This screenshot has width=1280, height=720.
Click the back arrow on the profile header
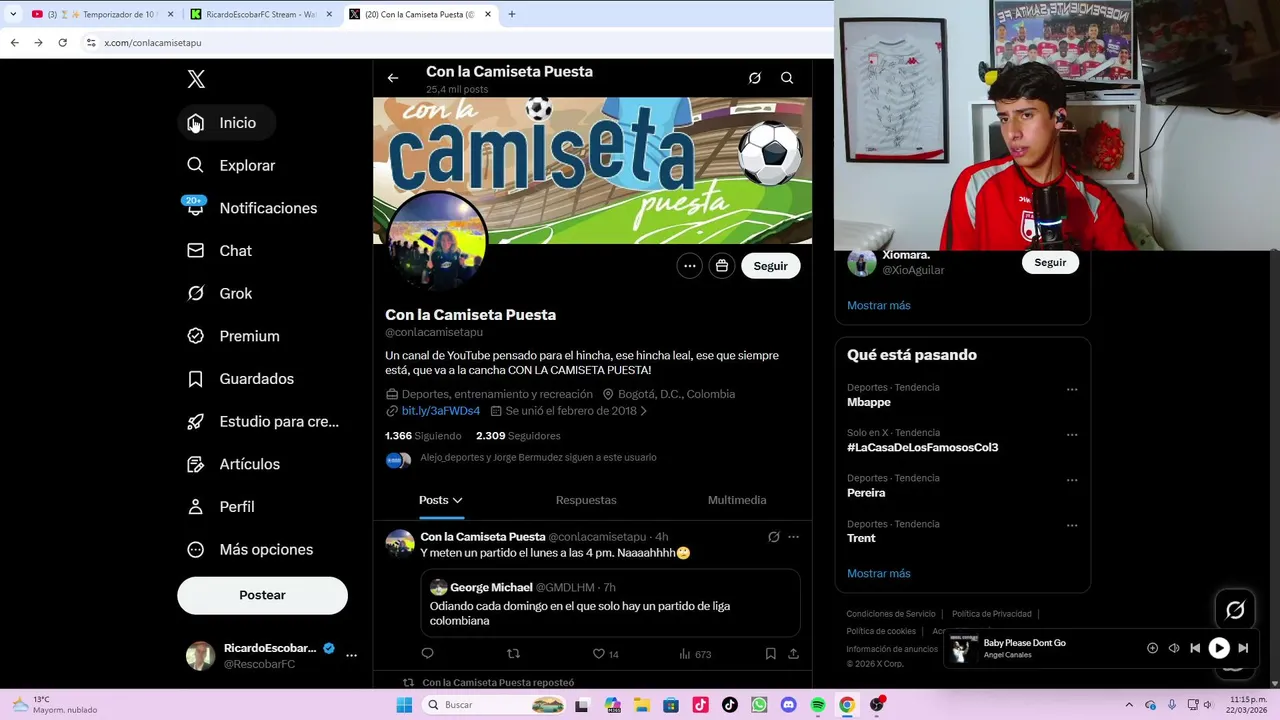click(393, 78)
